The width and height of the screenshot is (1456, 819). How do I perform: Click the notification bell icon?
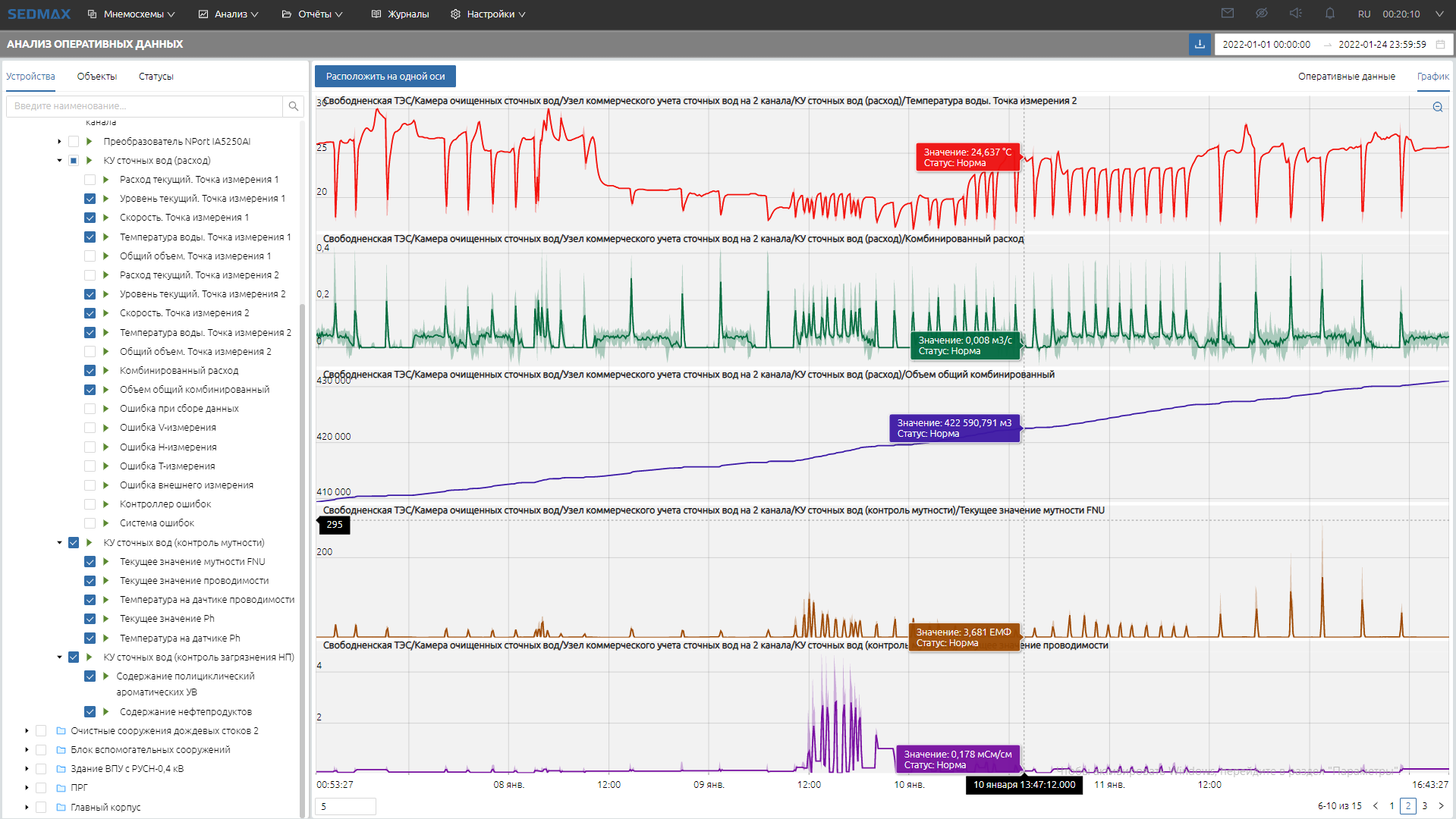(1330, 14)
